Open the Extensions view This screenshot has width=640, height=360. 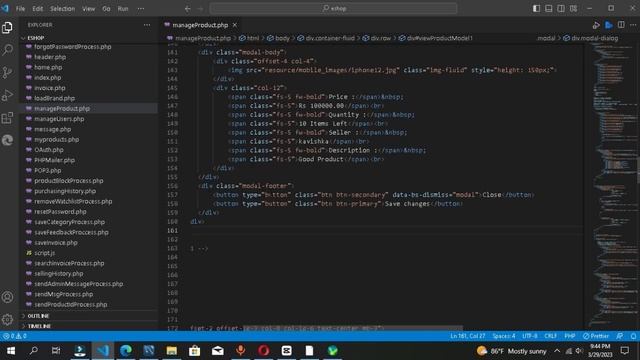7,118
